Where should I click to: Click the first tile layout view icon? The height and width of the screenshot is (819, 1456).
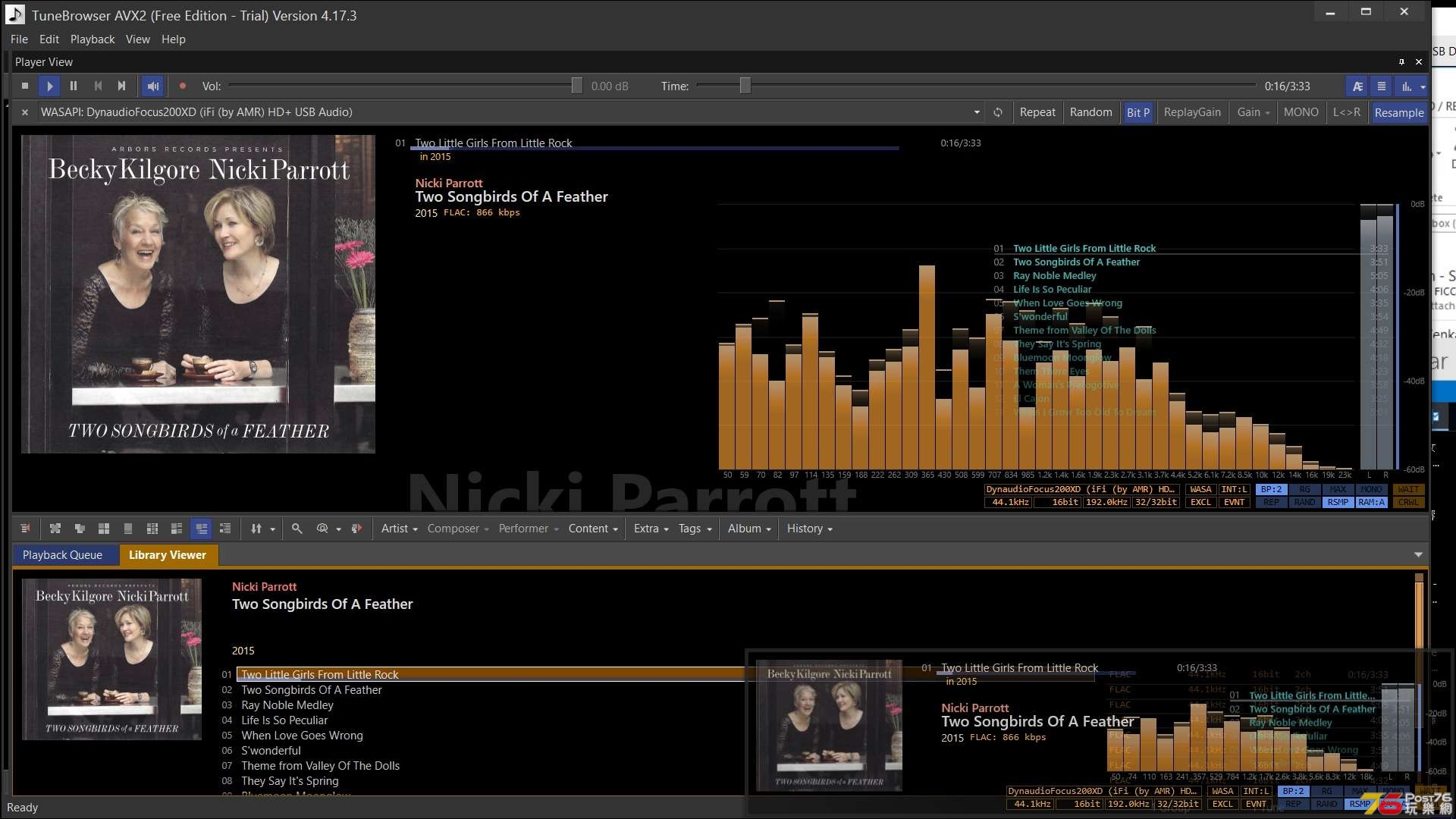(x=55, y=529)
